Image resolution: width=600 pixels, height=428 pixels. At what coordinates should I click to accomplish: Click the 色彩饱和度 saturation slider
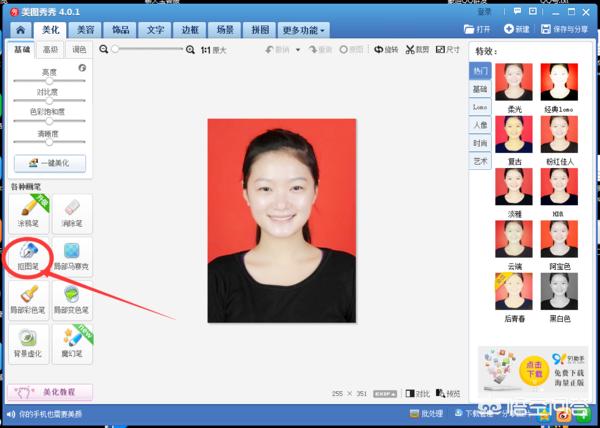(x=49, y=121)
